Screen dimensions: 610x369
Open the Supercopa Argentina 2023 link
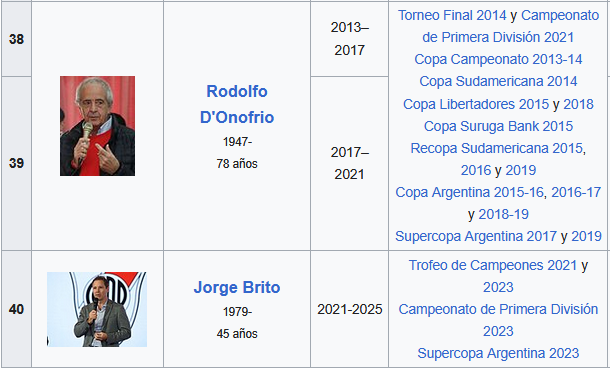tap(498, 353)
